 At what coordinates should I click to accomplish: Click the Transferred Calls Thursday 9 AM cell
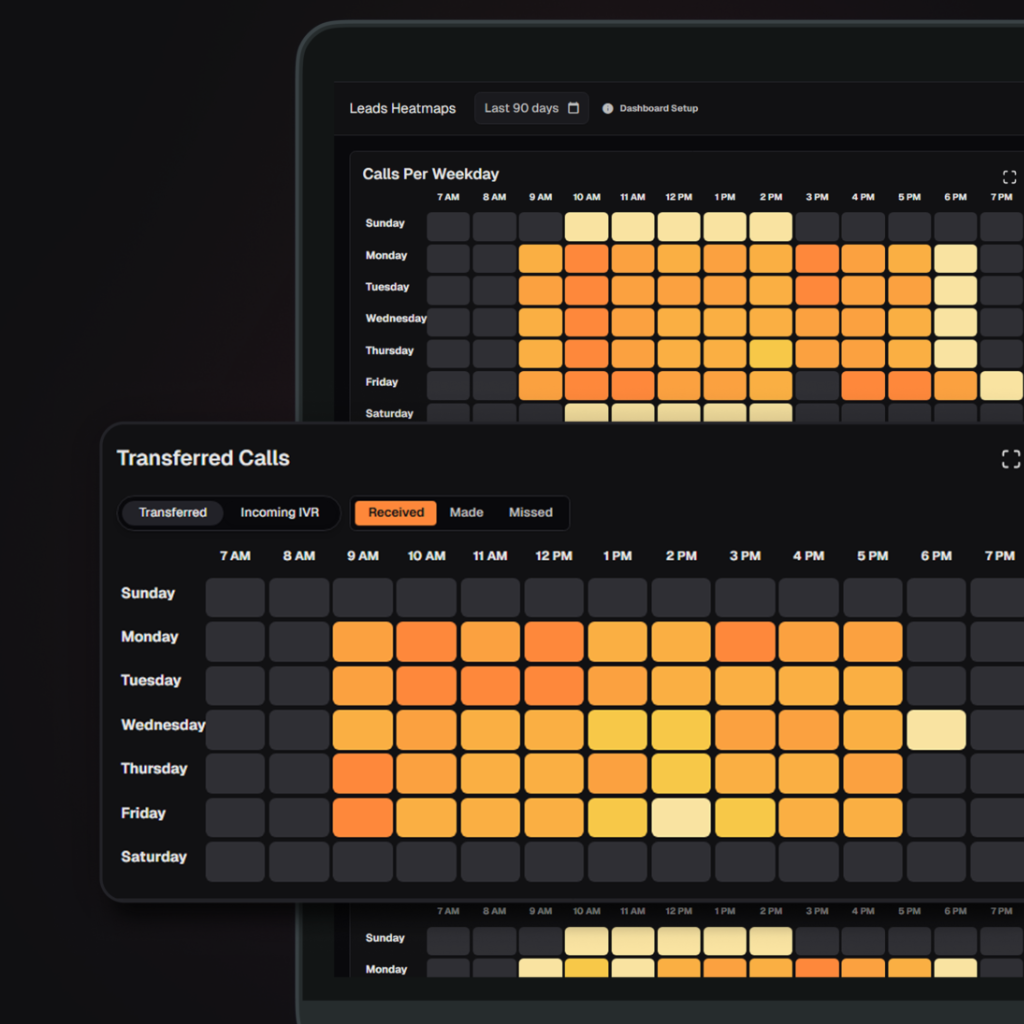(x=362, y=773)
